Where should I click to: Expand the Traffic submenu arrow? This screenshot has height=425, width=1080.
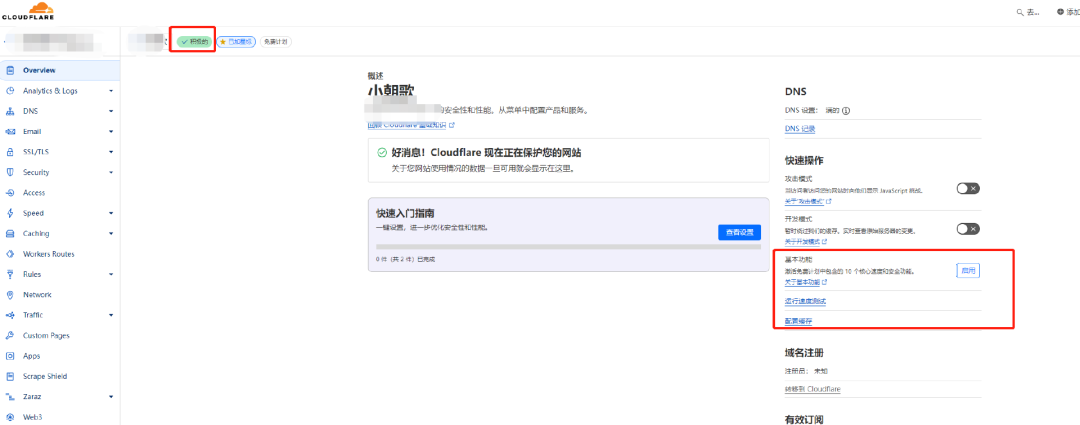pyautogui.click(x=111, y=315)
